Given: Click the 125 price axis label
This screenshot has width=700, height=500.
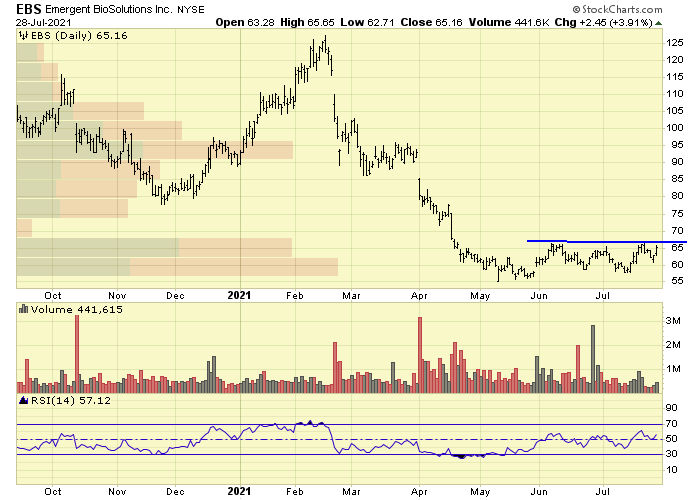Looking at the screenshot, I should [x=675, y=43].
